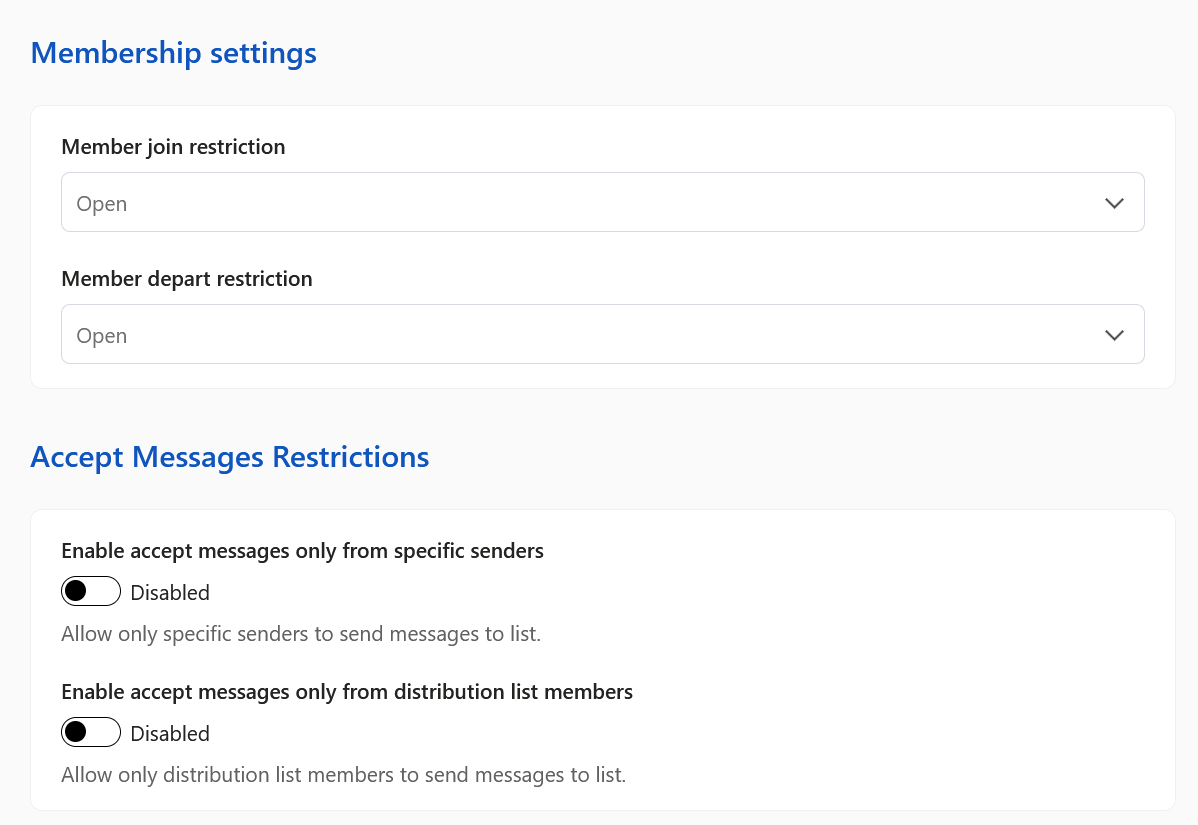The width and height of the screenshot is (1198, 825).
Task: Click the specific senders setting title
Action: click(x=302, y=550)
